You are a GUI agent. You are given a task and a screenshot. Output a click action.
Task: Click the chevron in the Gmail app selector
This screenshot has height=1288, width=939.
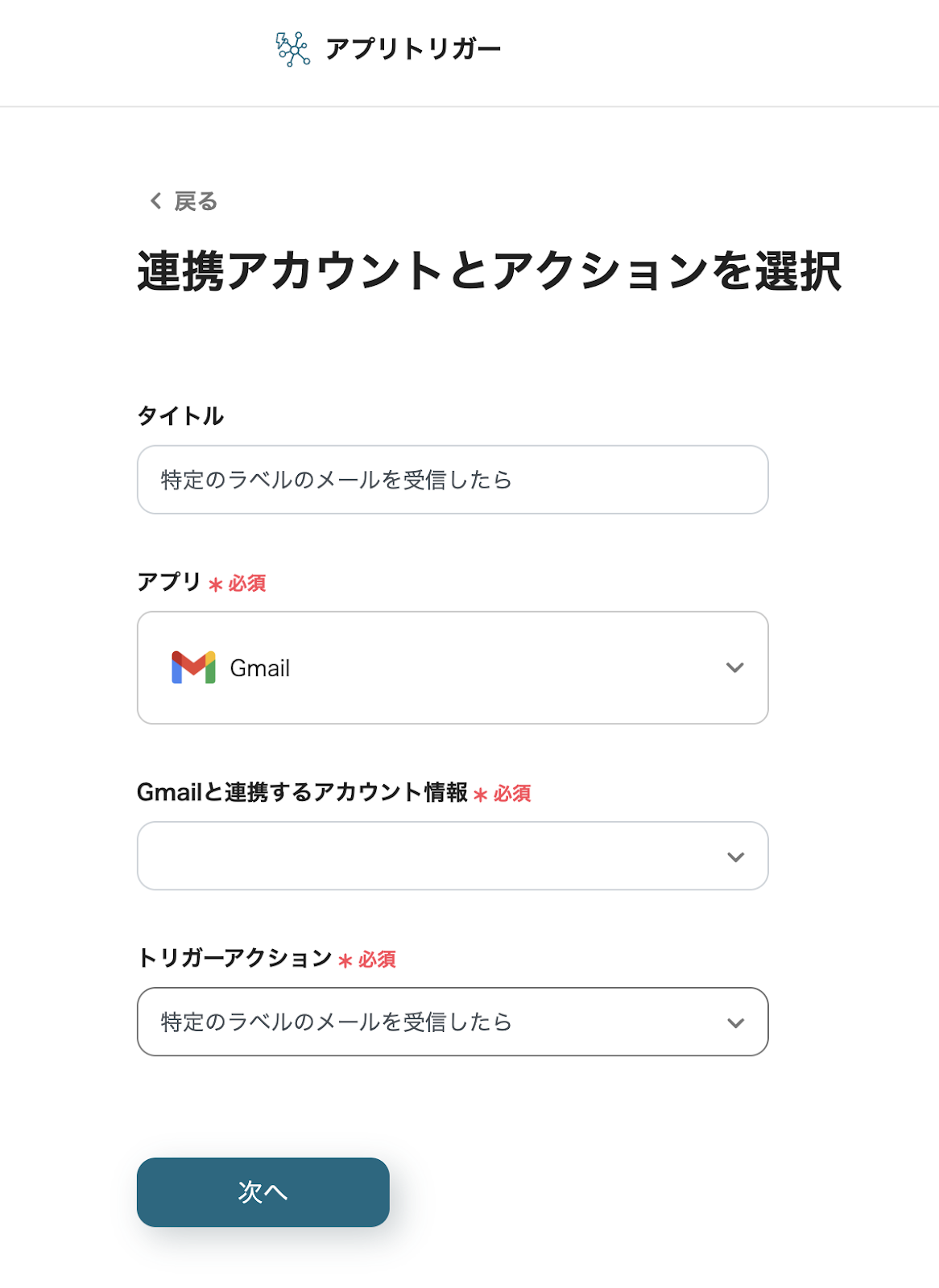pos(734,667)
